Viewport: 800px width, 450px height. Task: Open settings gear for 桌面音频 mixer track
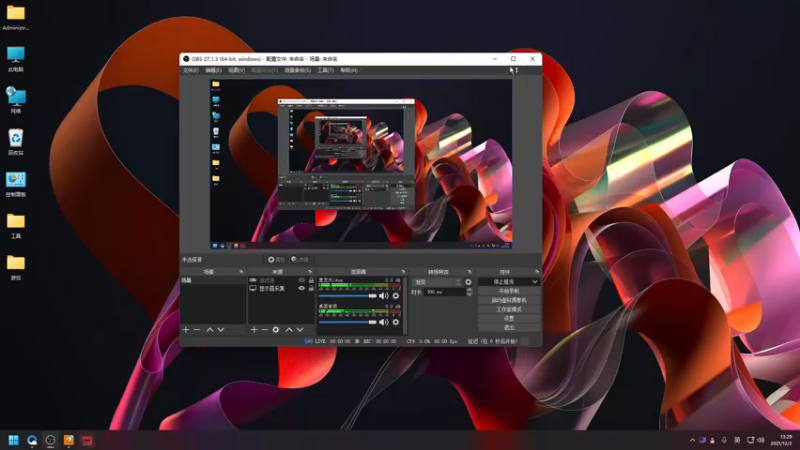(395, 322)
